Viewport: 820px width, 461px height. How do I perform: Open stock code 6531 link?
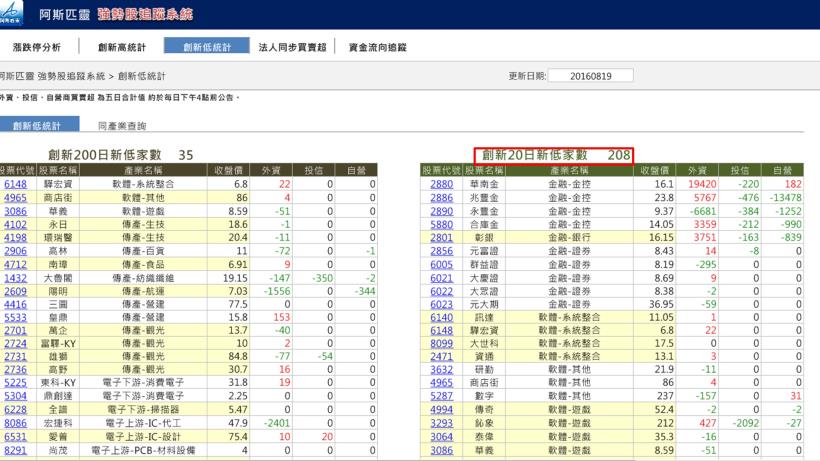click(15, 436)
